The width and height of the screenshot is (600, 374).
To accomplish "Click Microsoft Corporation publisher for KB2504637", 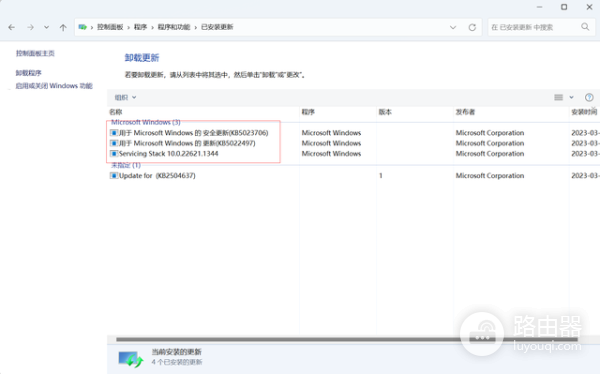I will (x=490, y=176).
